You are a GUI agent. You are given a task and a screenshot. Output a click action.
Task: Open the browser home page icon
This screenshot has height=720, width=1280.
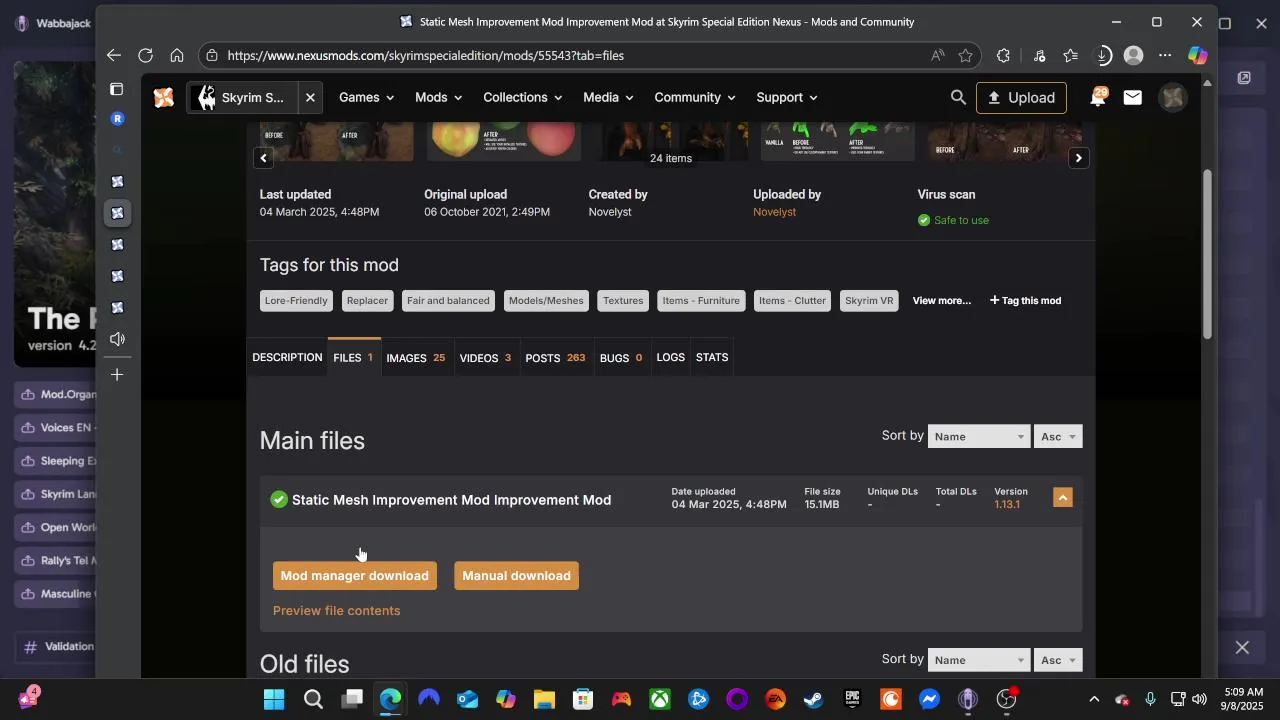point(177,56)
